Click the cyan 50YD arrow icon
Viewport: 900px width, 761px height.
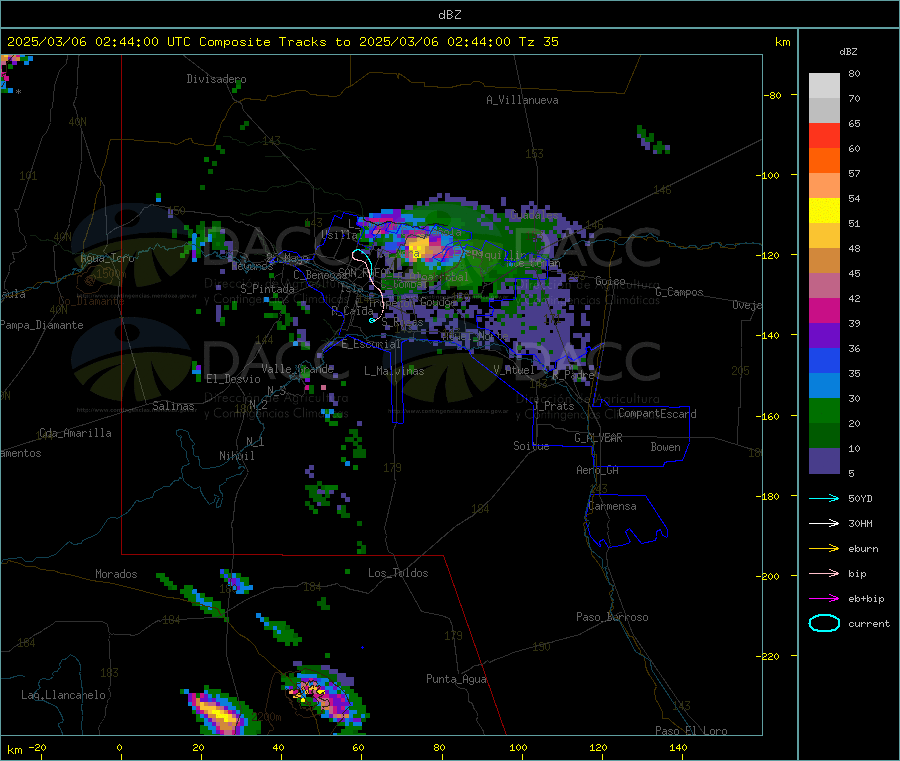pyautogui.click(x=824, y=498)
